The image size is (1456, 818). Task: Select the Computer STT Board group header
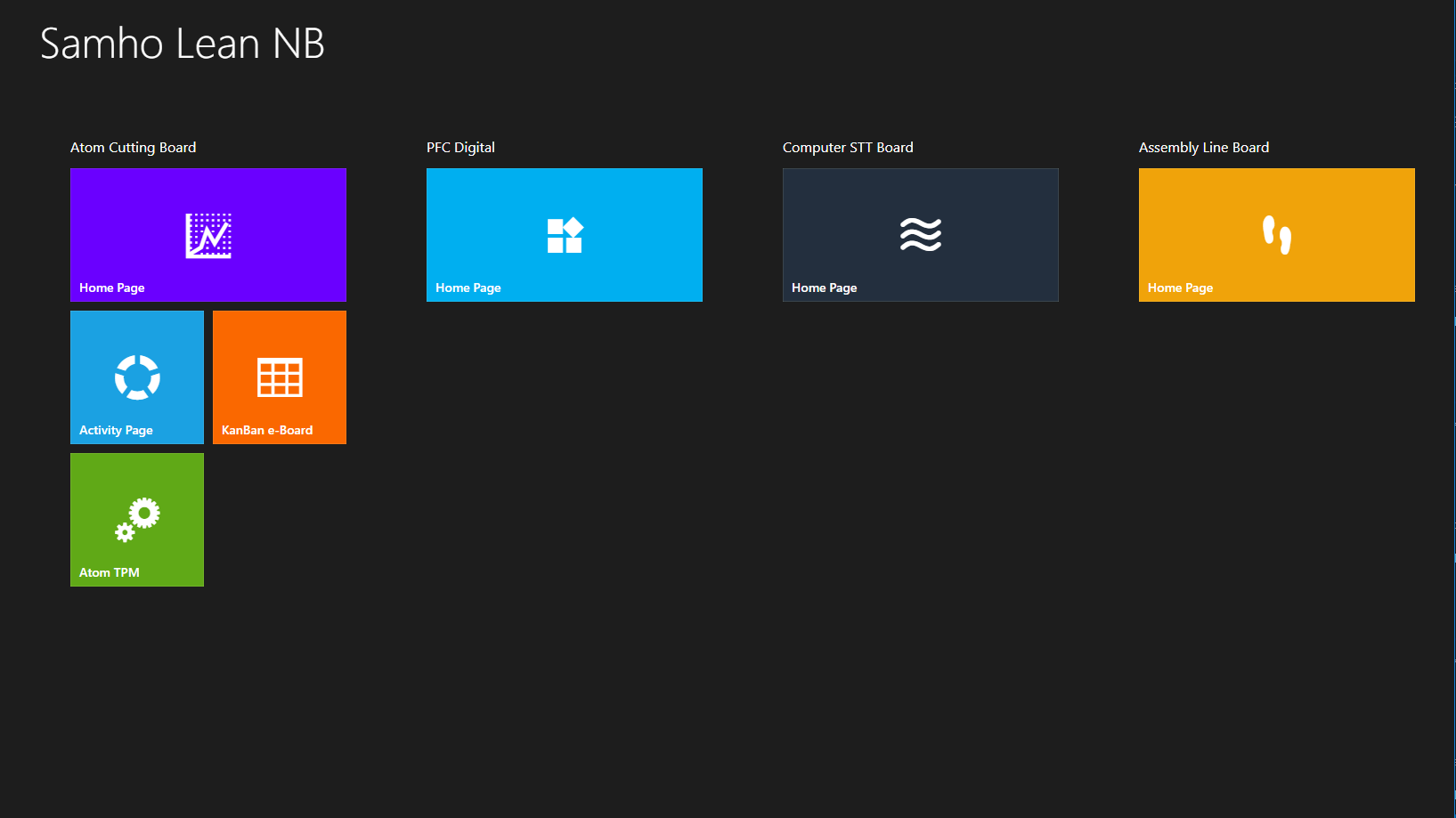848,148
